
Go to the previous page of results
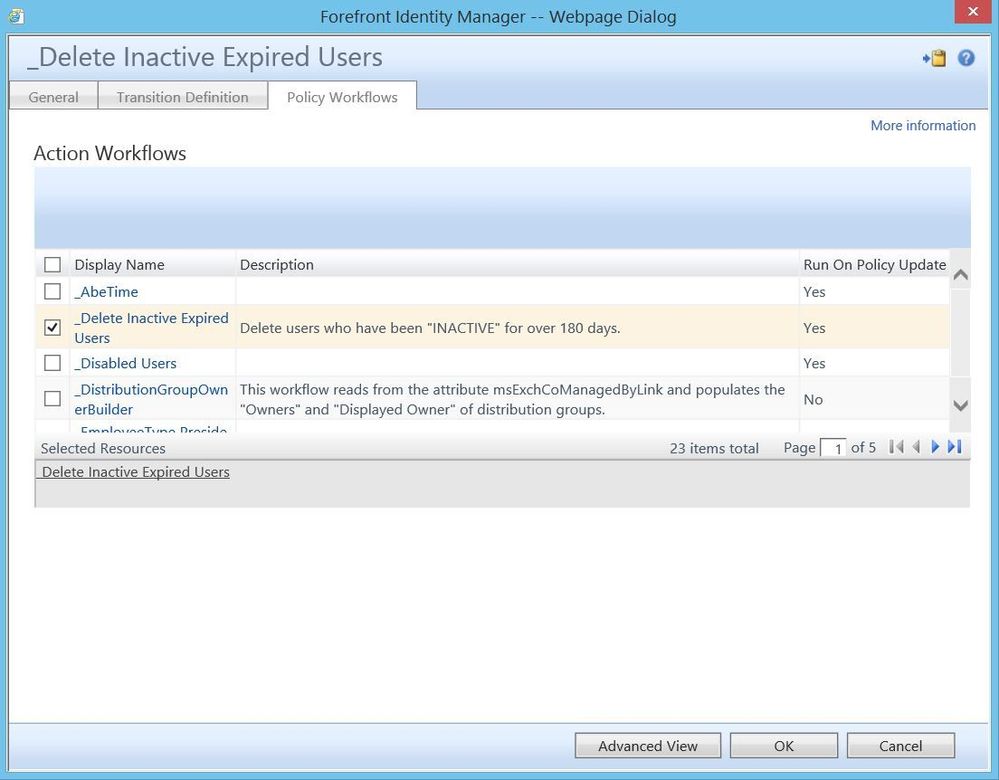click(x=916, y=447)
